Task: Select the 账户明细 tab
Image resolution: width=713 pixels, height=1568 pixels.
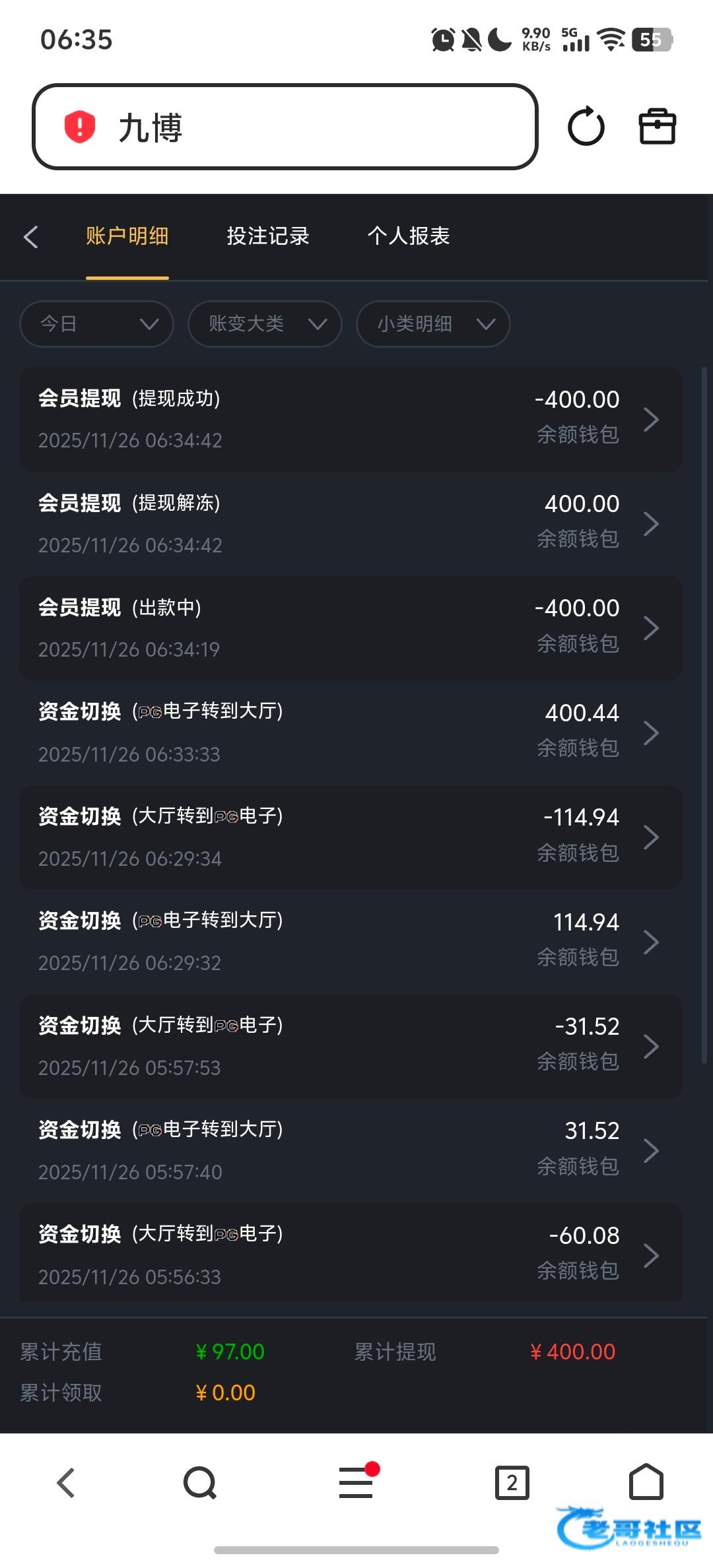Action: click(x=127, y=236)
